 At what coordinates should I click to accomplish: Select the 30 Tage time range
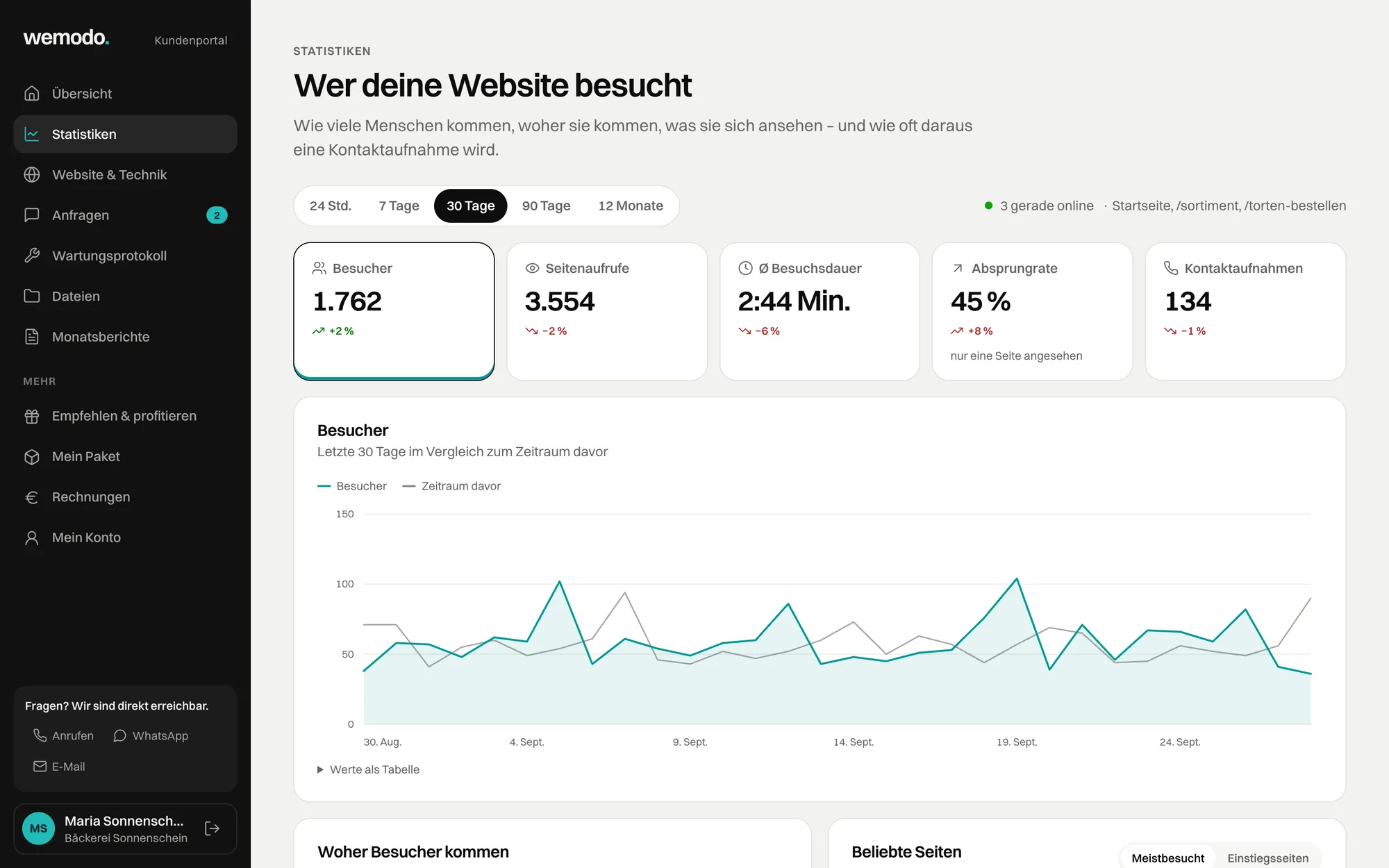[x=471, y=206]
